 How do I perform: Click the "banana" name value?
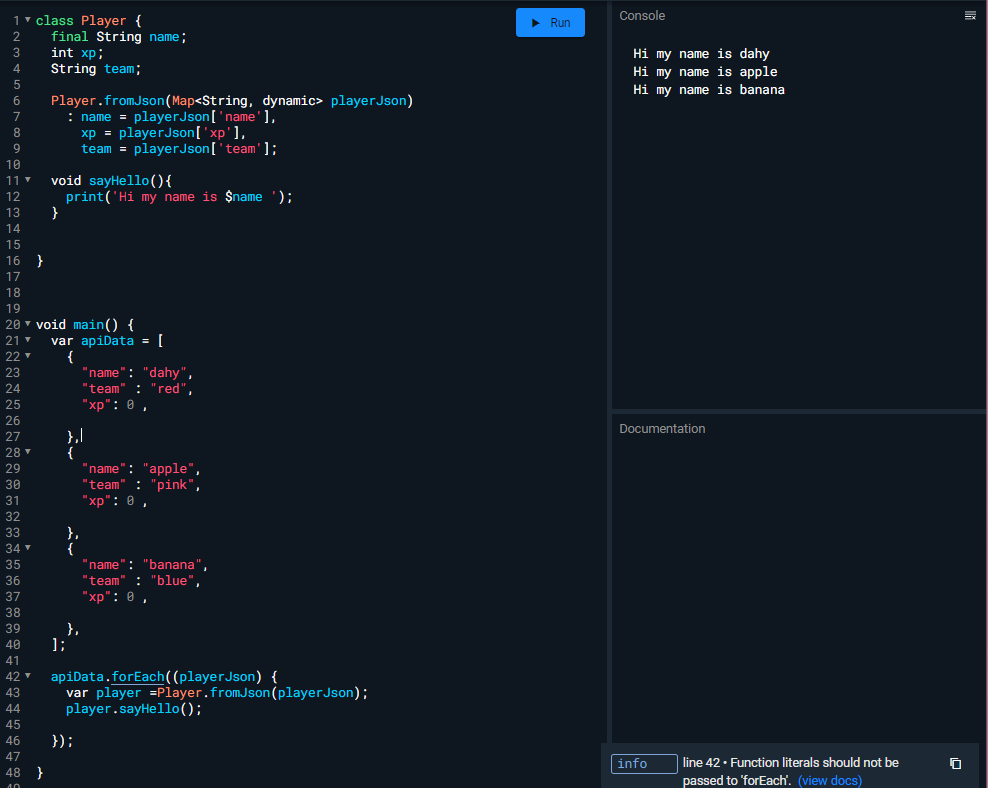172,565
